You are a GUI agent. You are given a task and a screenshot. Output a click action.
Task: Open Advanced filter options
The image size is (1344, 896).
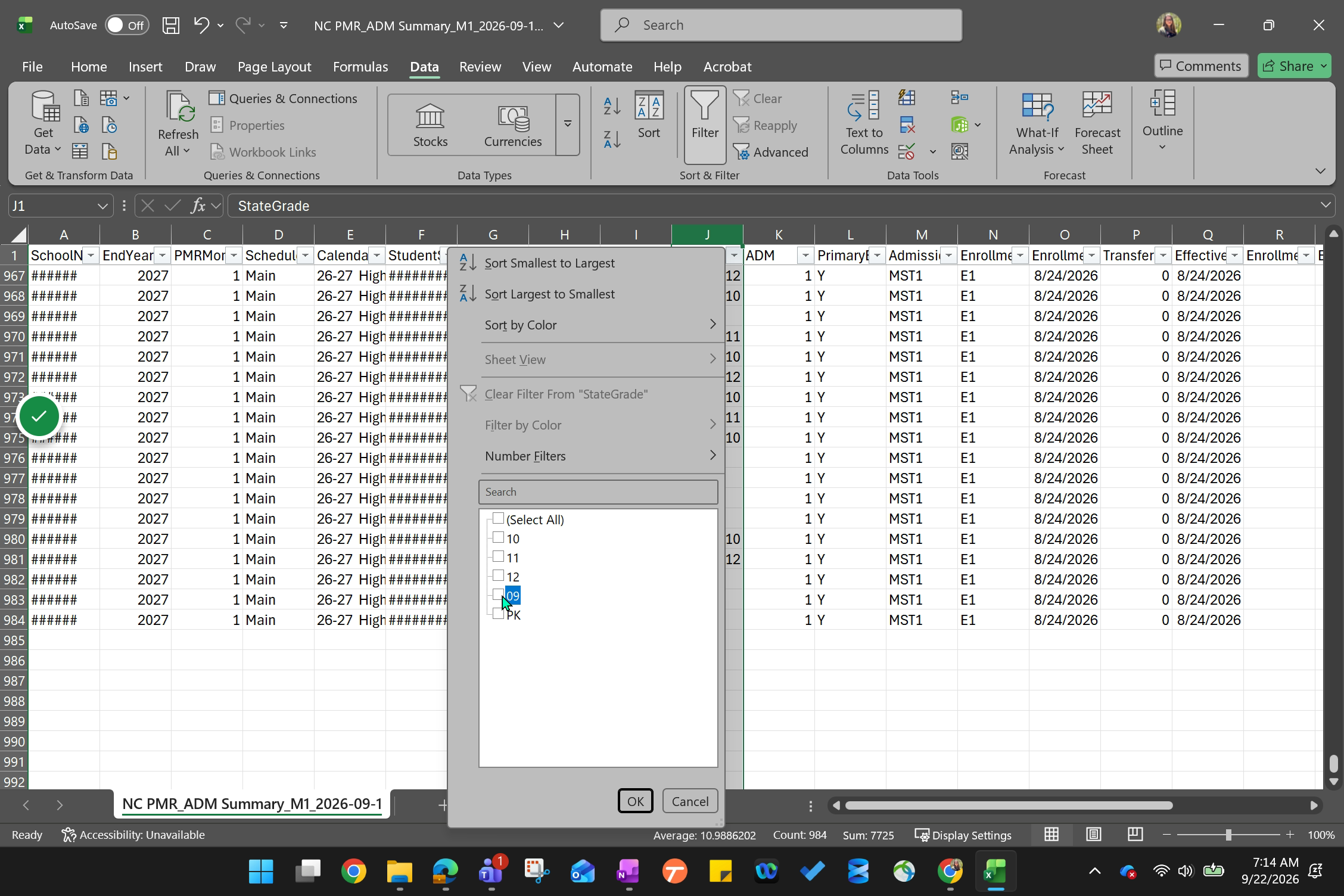[770, 152]
